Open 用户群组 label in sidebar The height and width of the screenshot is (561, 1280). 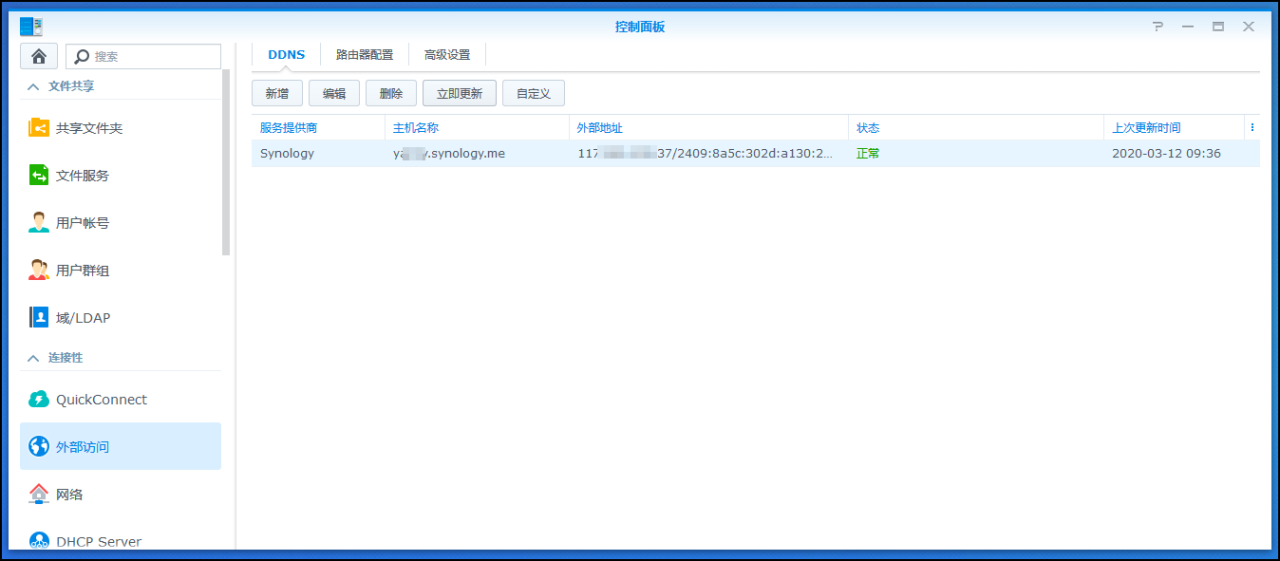point(83,271)
